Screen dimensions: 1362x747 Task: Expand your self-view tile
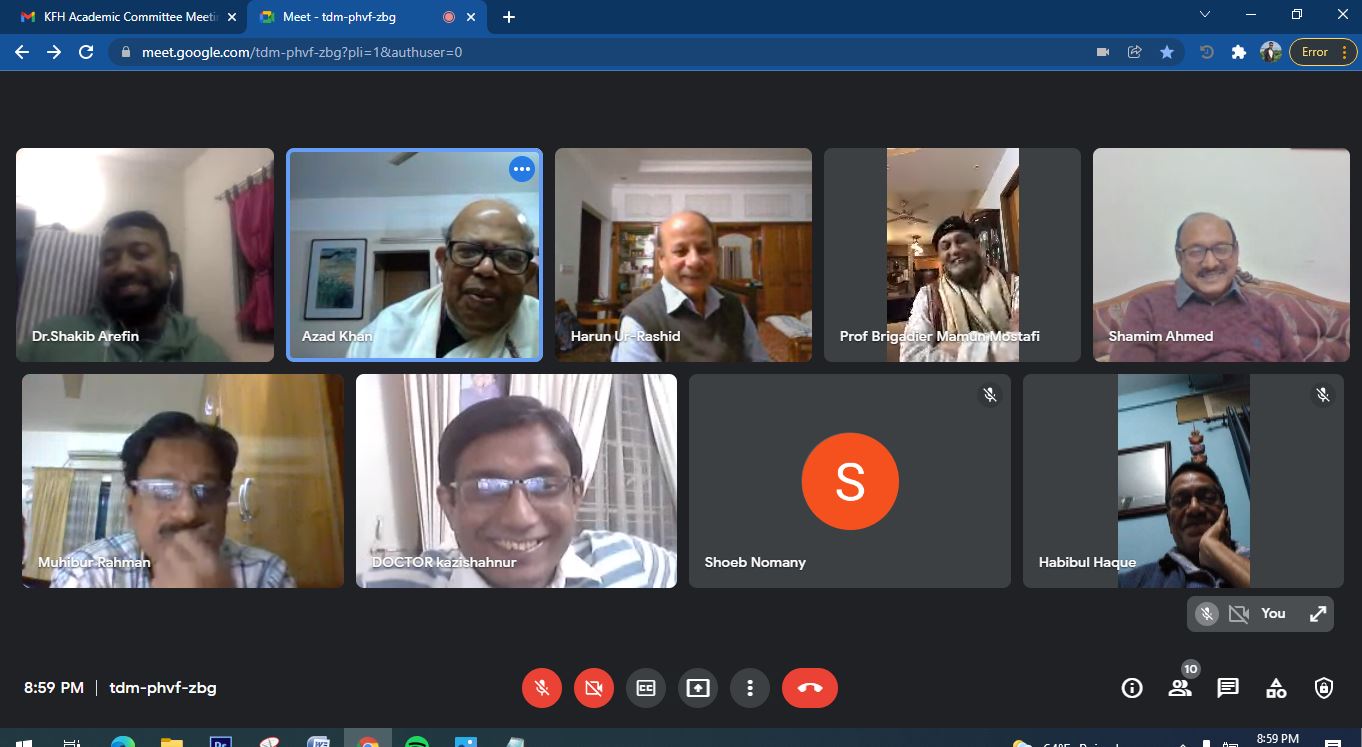pos(1318,614)
